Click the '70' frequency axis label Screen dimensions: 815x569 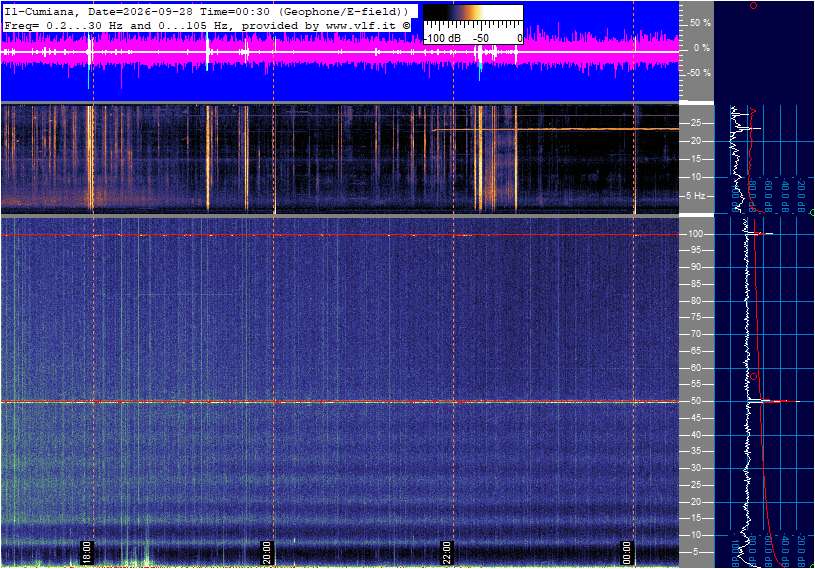coord(695,334)
